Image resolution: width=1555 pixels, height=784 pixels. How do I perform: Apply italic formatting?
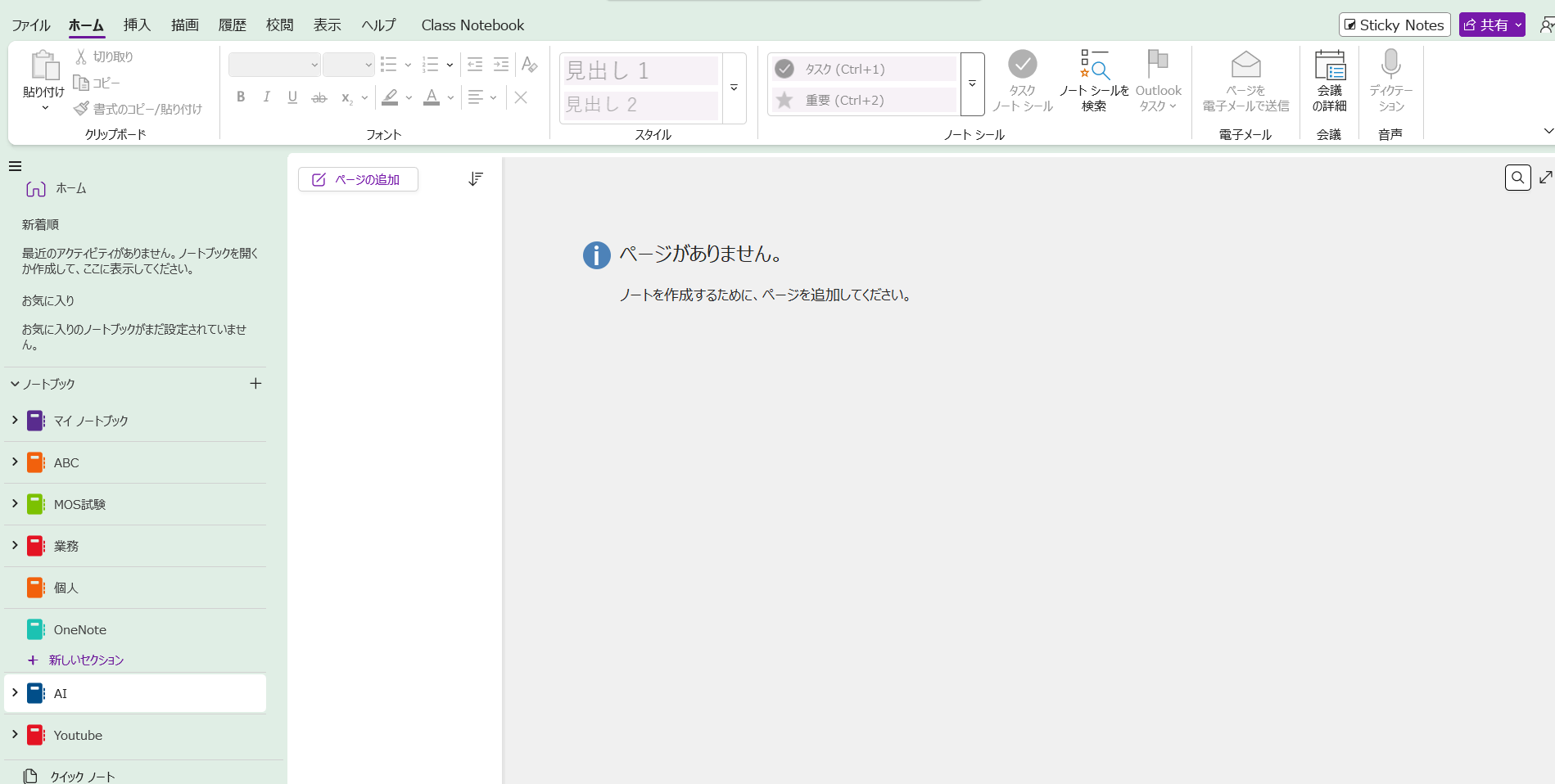[x=266, y=97]
